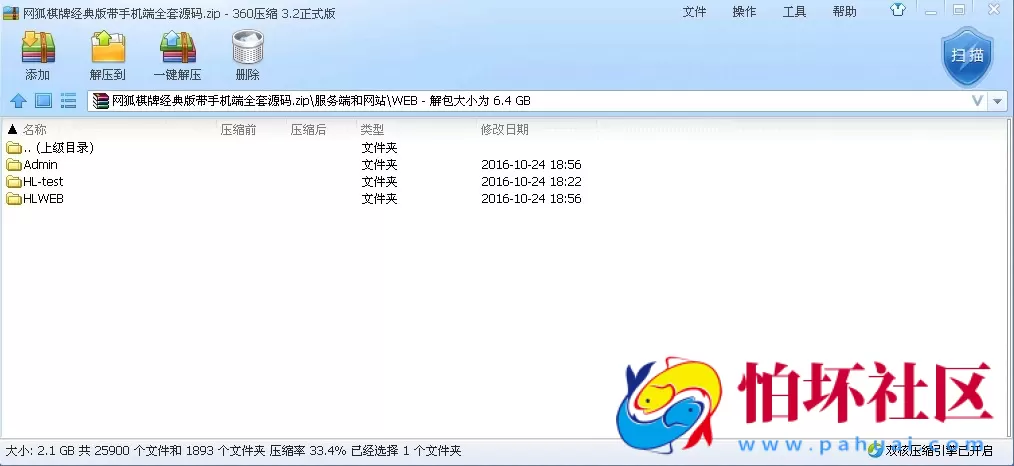Screen dimensions: 1014x466
Task: Open the 帮助 menu
Action: click(x=845, y=12)
